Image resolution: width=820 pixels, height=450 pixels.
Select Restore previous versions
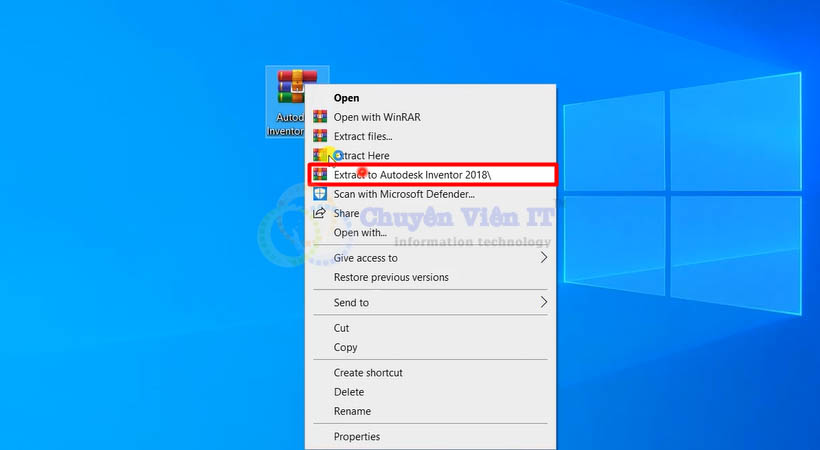point(391,277)
